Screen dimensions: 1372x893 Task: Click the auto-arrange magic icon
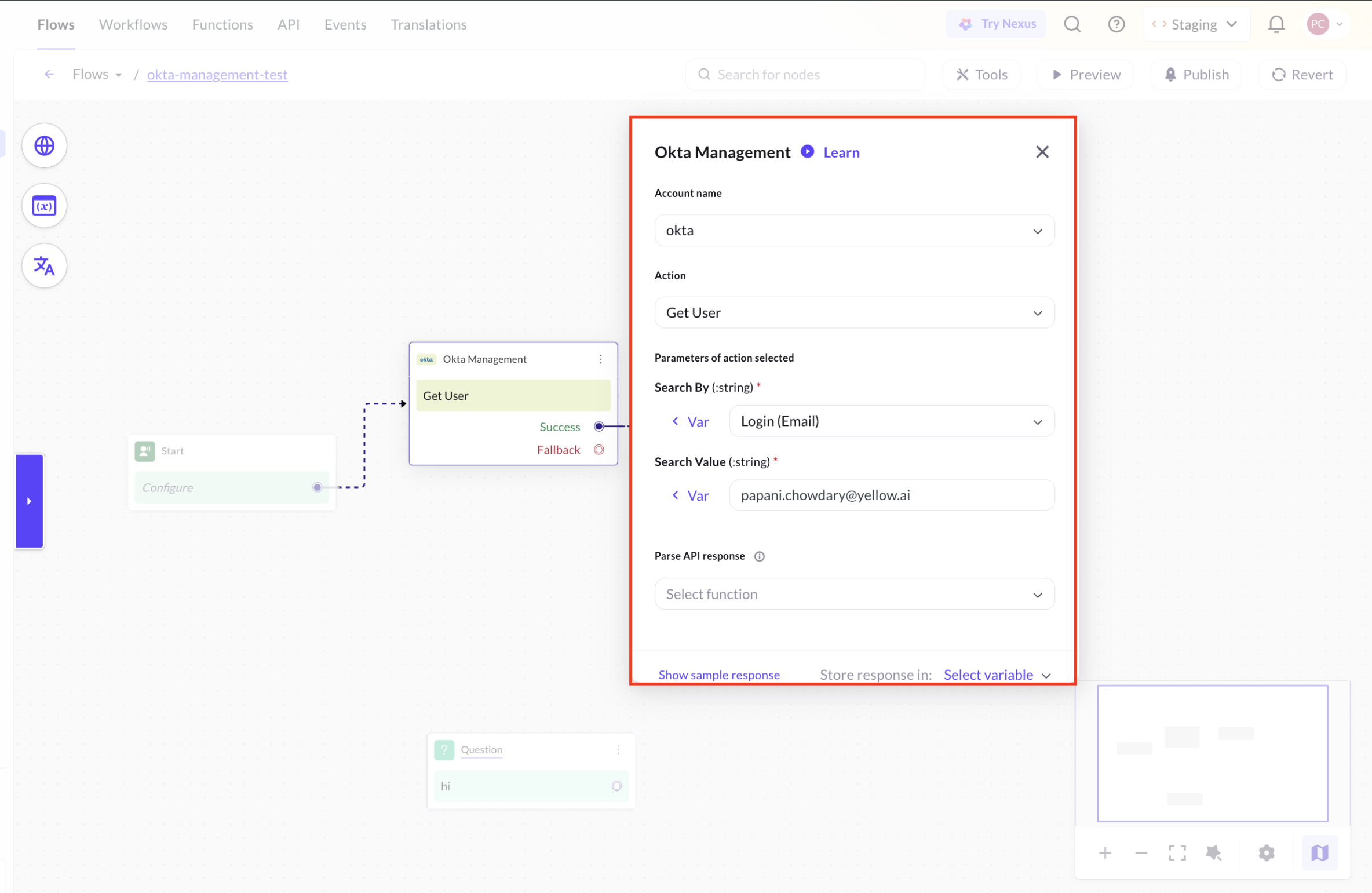pos(1213,853)
